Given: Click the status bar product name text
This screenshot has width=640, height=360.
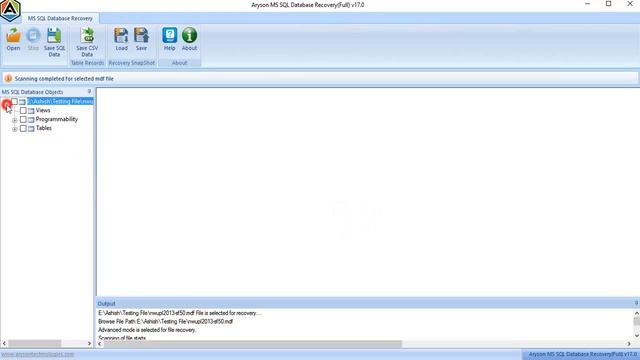Looking at the screenshot, I should (x=583, y=354).
